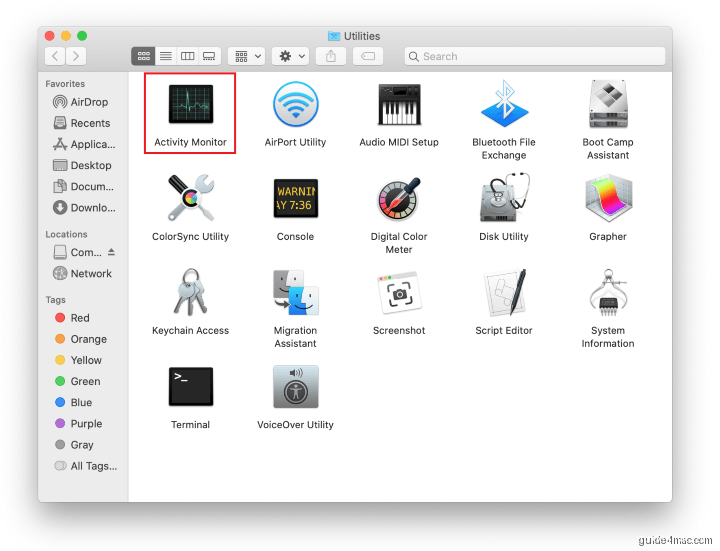Screen dimensions: 720x551
Task: Switch to icon view
Action: (143, 56)
